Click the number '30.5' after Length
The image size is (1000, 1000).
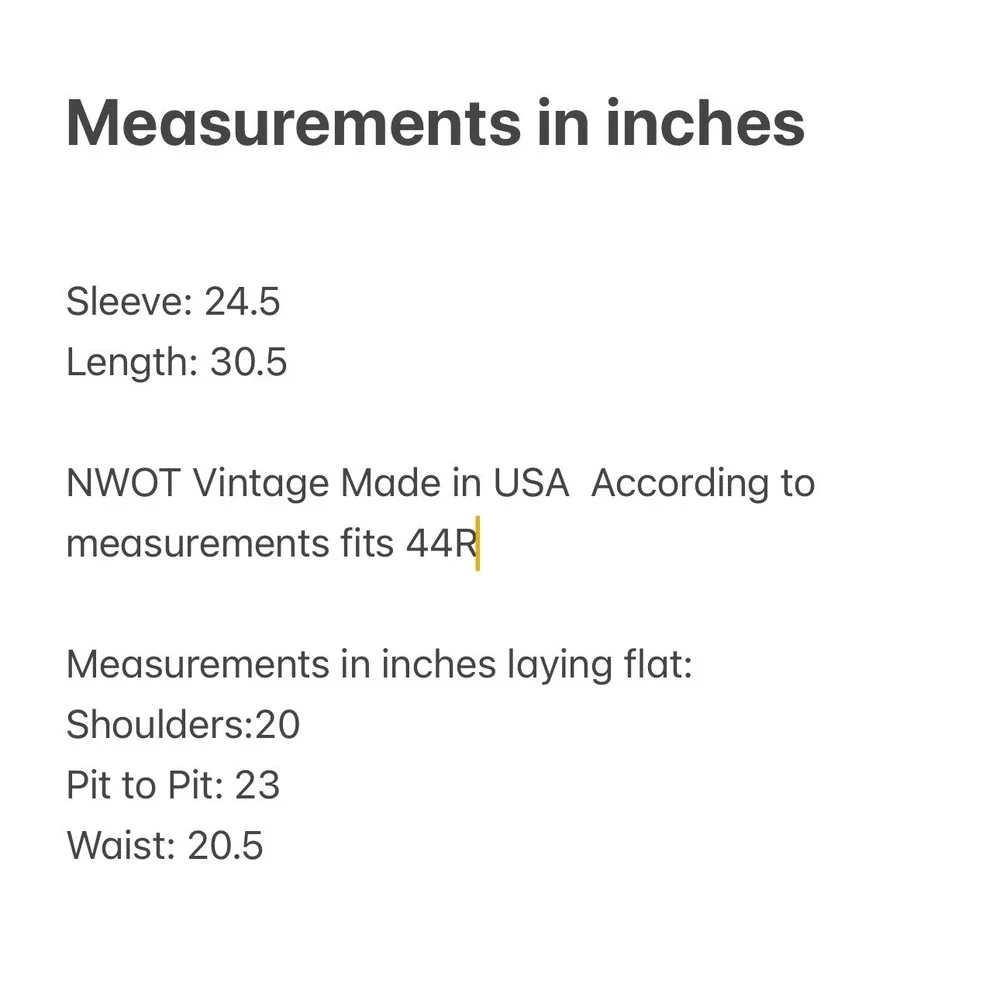[249, 362]
